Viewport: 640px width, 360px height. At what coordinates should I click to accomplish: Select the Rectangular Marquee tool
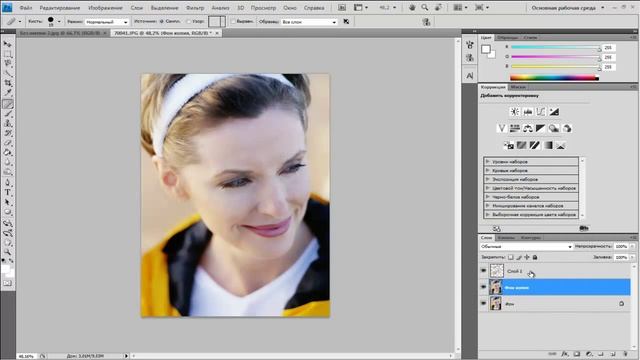(8, 54)
